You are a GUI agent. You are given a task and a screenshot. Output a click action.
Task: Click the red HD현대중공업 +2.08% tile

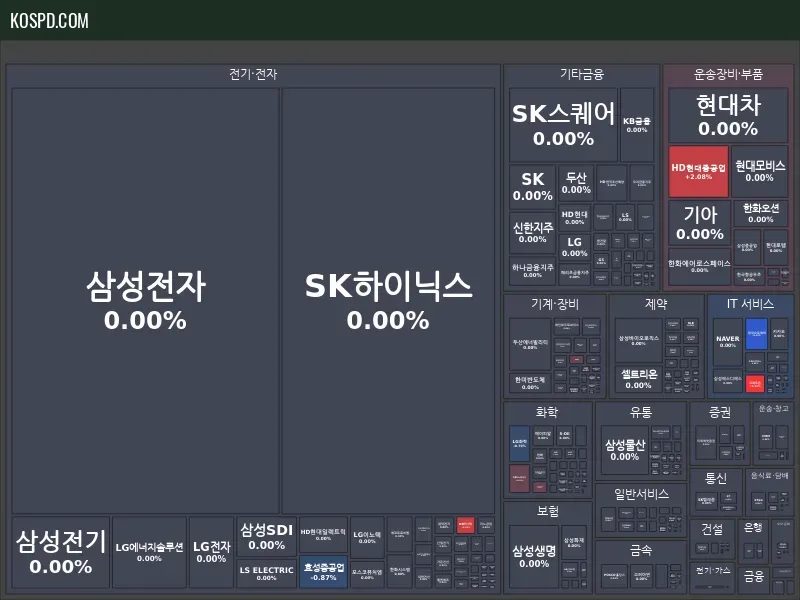point(698,171)
